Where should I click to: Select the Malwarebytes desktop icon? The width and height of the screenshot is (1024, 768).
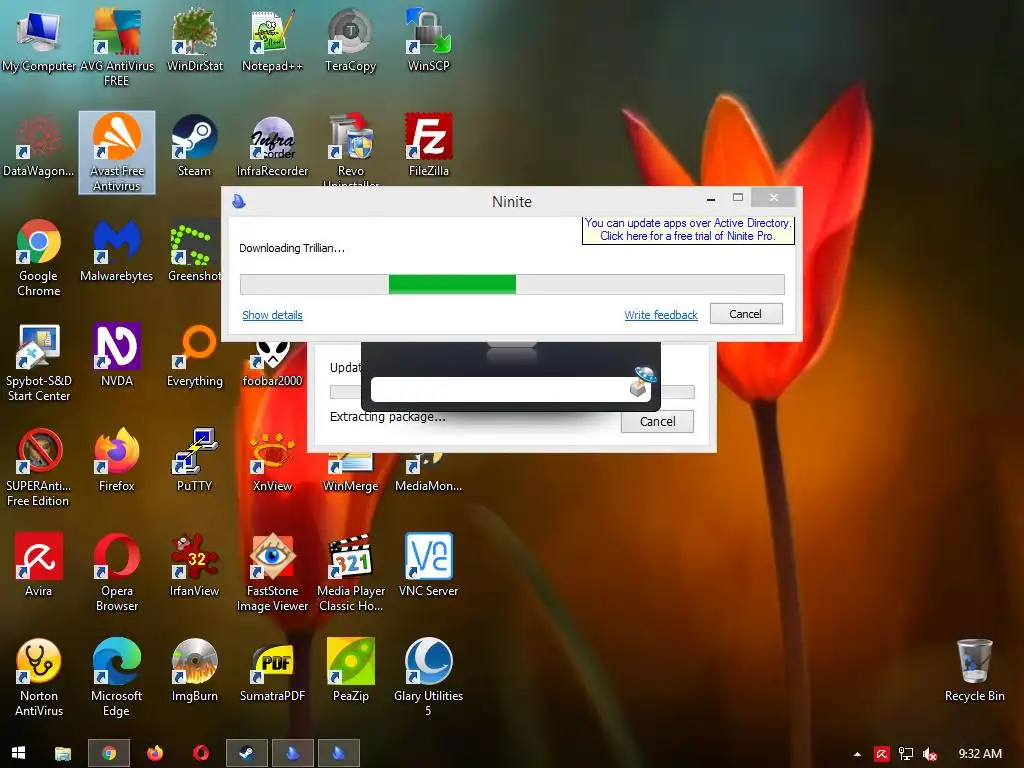pos(116,251)
